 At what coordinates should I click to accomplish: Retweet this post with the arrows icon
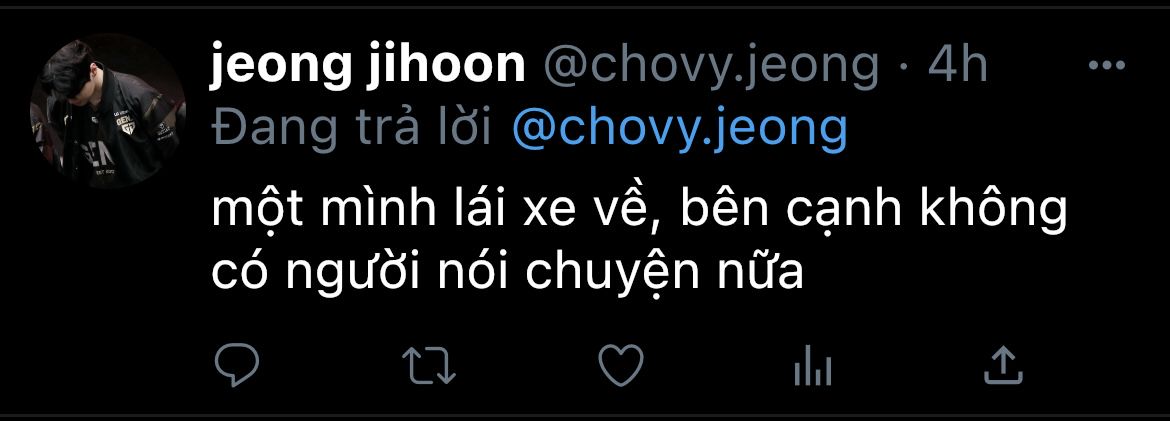pyautogui.click(x=428, y=366)
